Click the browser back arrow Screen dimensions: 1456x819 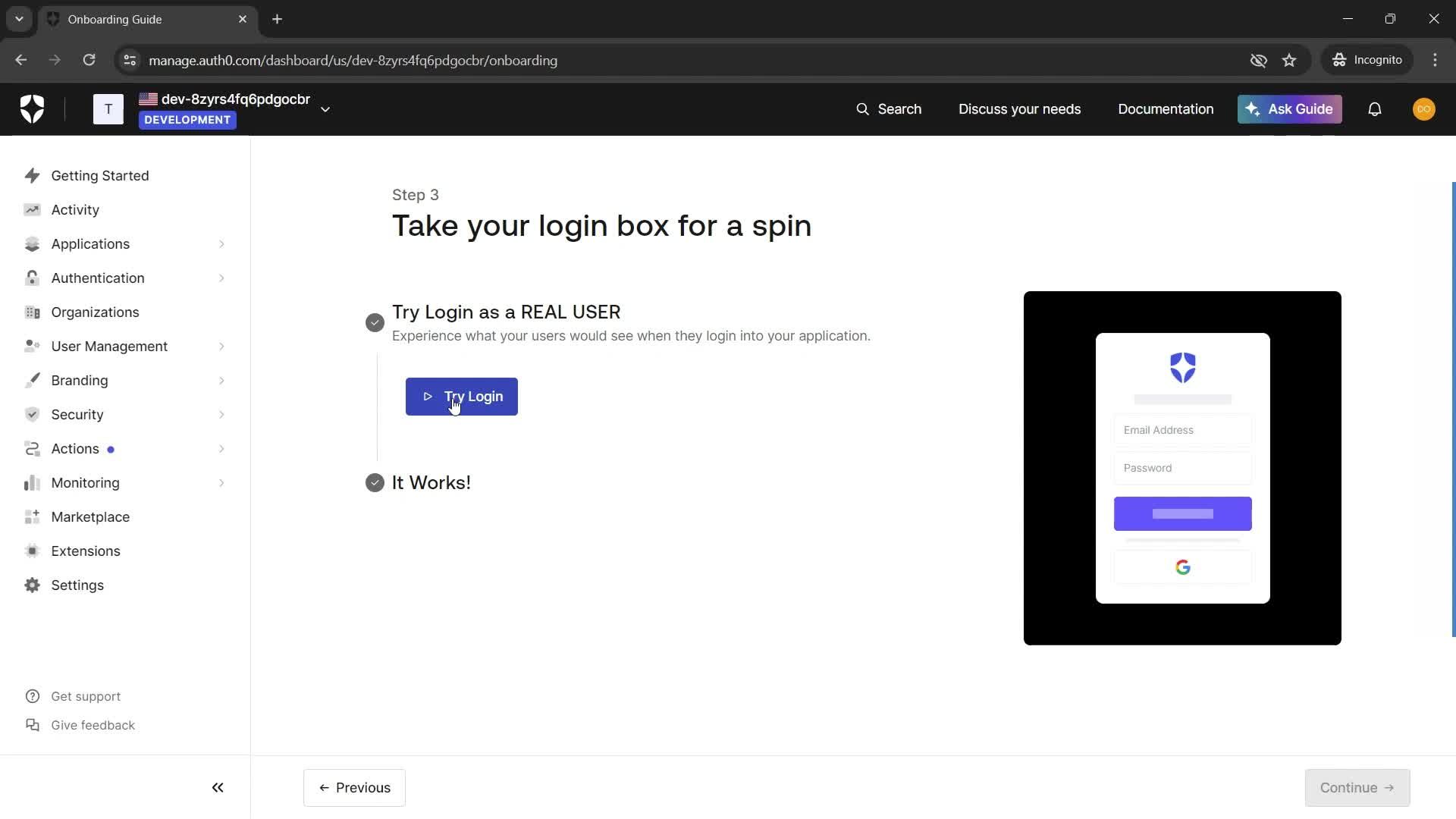[x=21, y=60]
